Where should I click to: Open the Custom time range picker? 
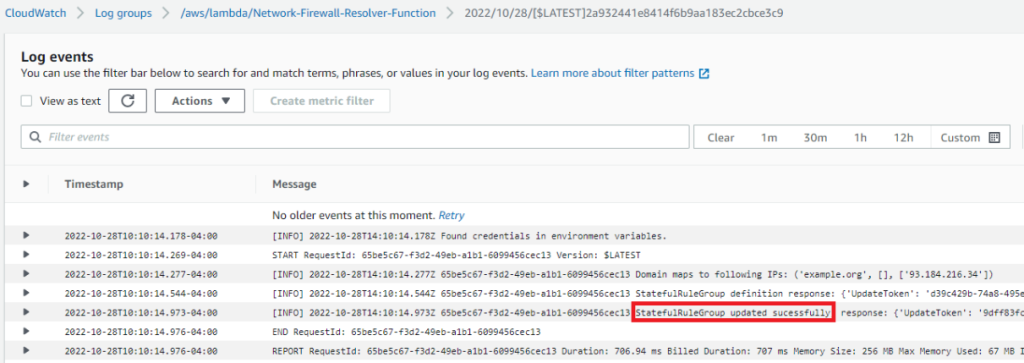coord(970,138)
